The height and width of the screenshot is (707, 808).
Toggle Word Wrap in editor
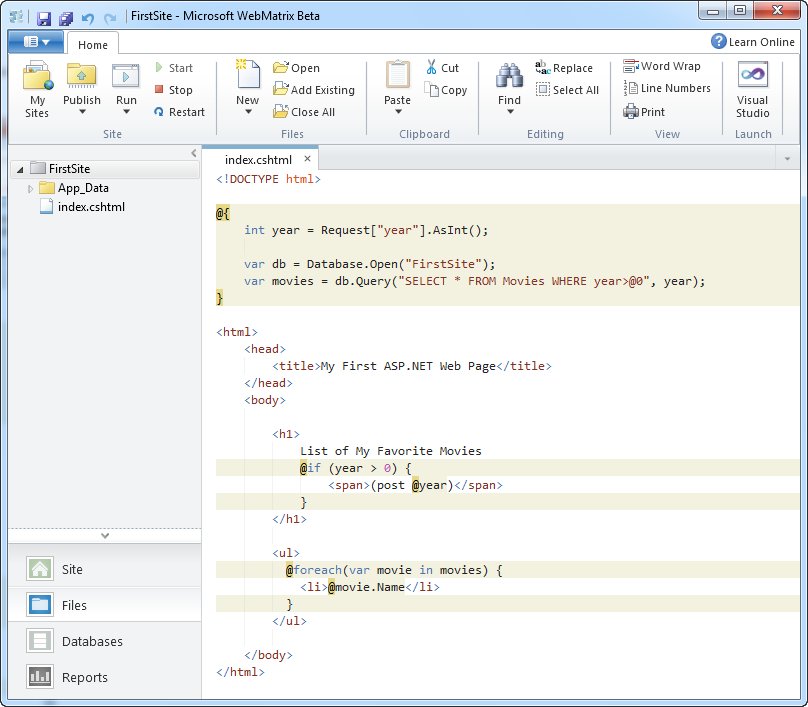662,66
